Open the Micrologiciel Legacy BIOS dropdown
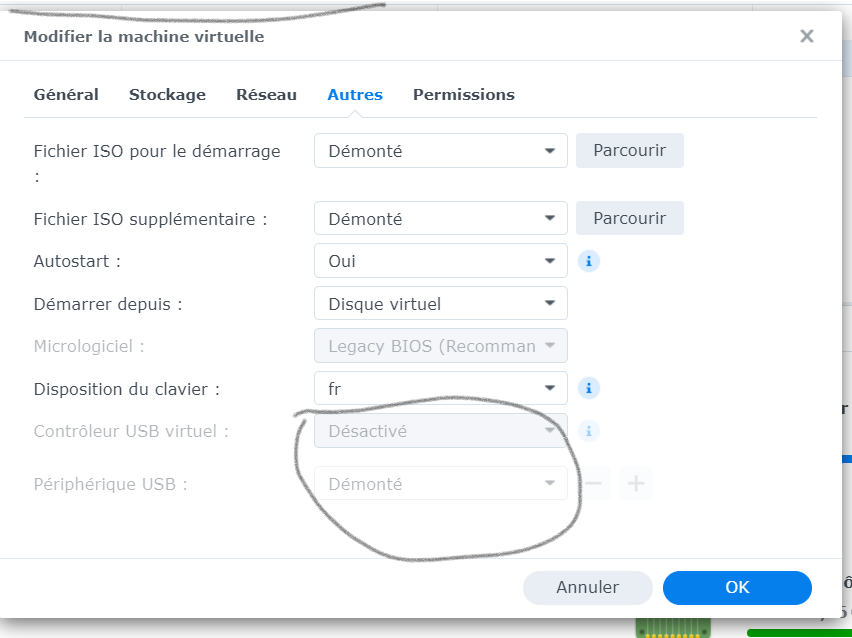The image size is (852, 638). coord(440,346)
